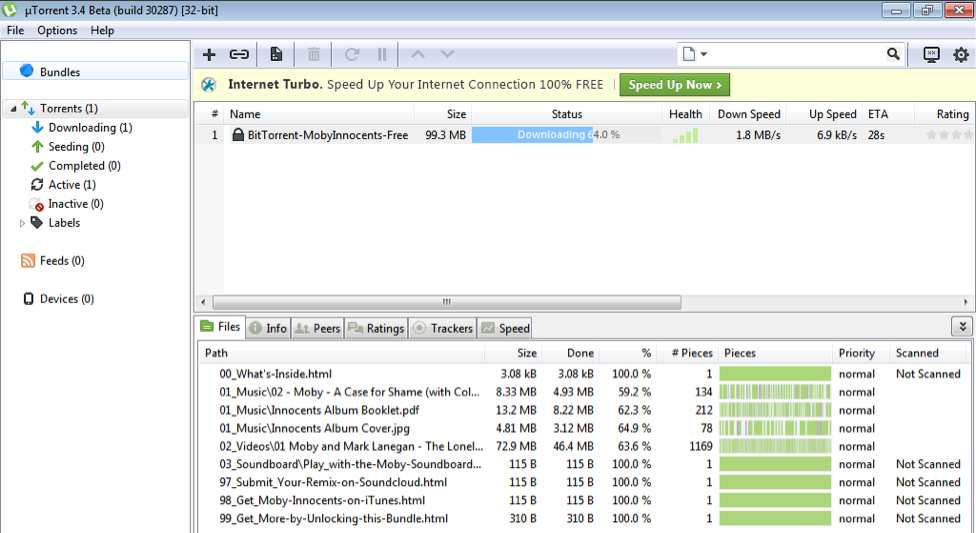
Task: Click the remote monitor icon in toolbar
Action: (931, 55)
